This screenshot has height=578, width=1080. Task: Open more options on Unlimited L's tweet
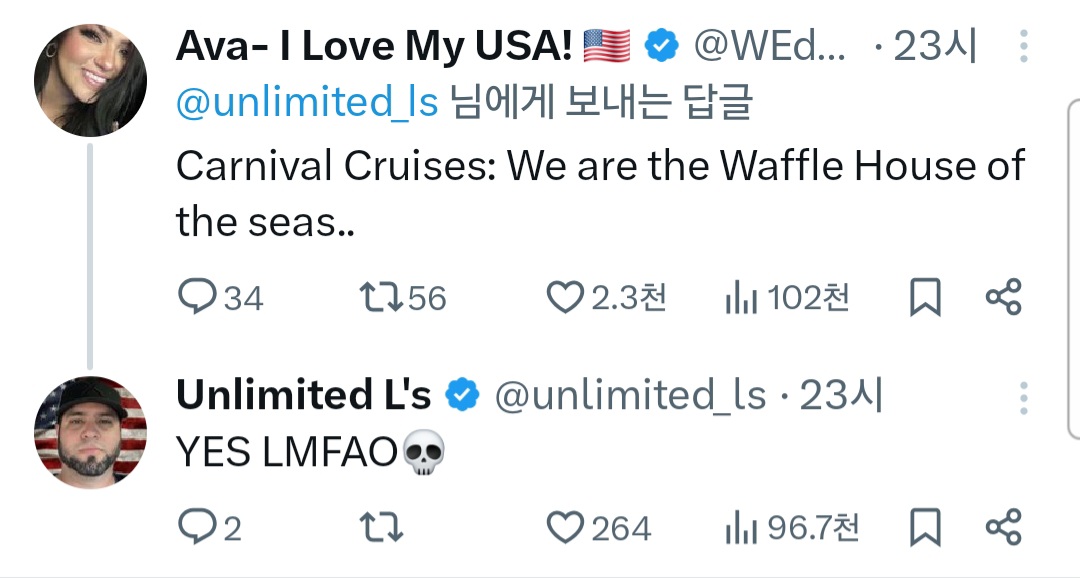tap(1024, 397)
